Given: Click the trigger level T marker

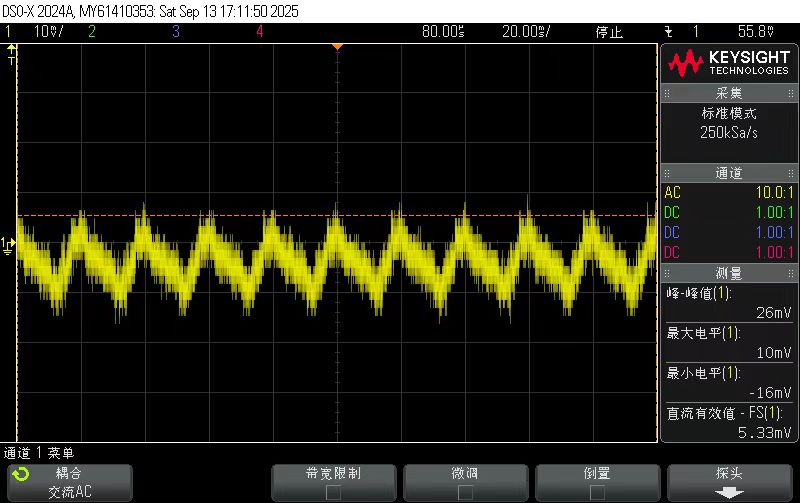Looking at the screenshot, I should coord(11,55).
